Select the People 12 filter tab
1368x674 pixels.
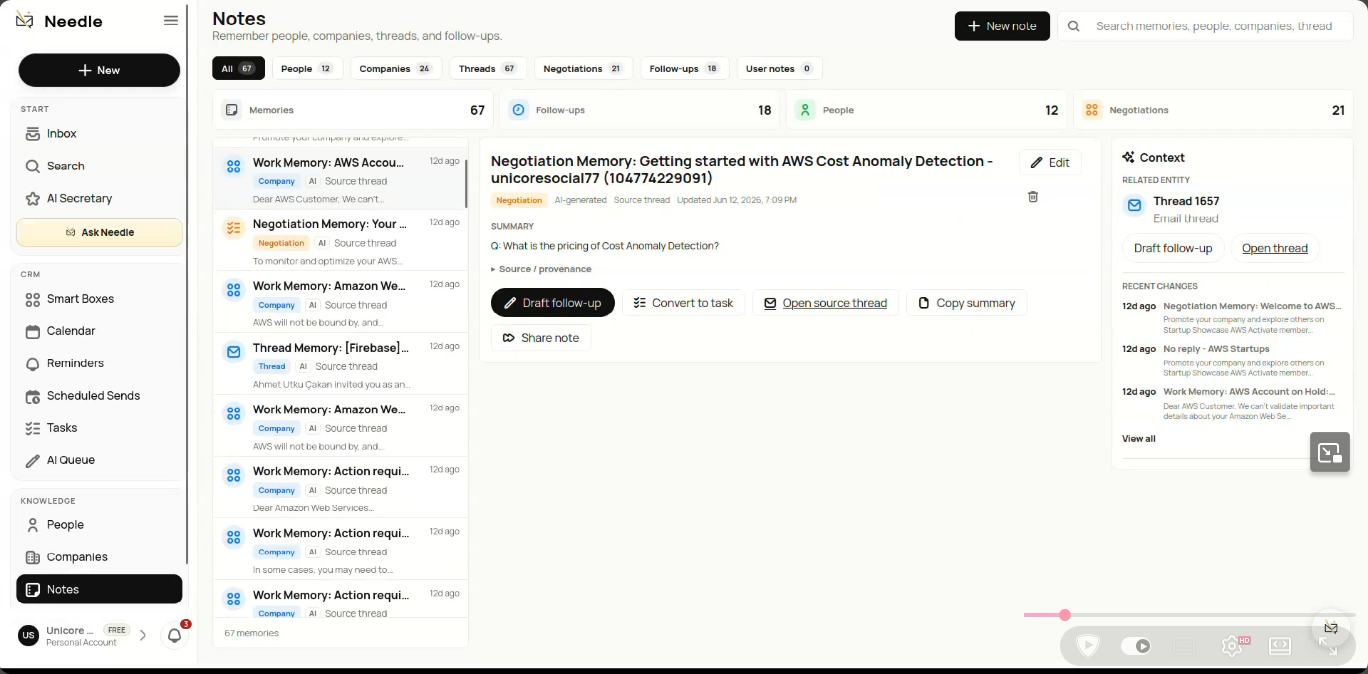click(307, 69)
